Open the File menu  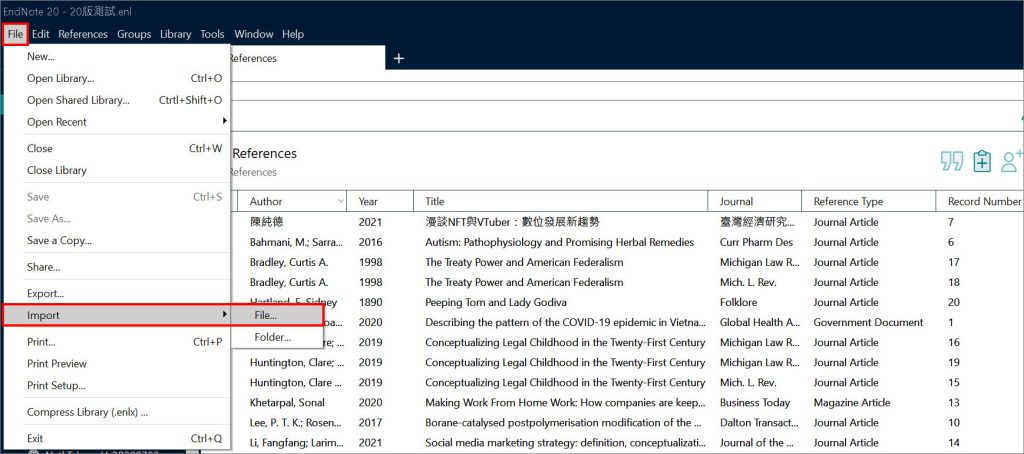coord(15,34)
